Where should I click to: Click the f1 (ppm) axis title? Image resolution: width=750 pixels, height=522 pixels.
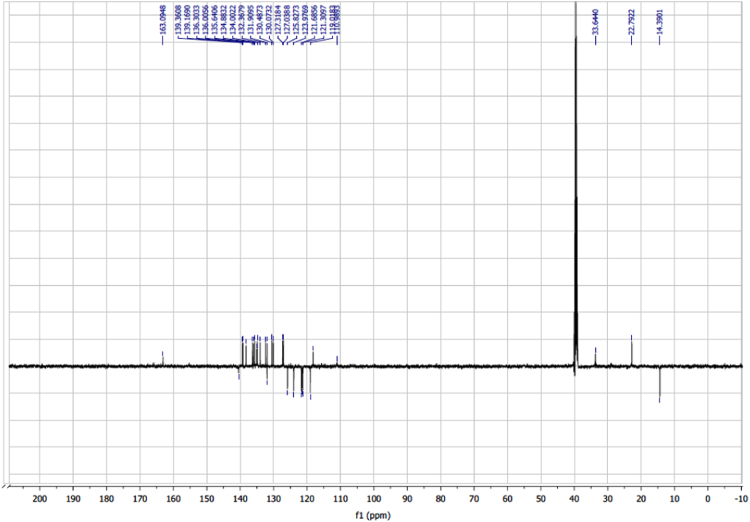click(x=373, y=514)
